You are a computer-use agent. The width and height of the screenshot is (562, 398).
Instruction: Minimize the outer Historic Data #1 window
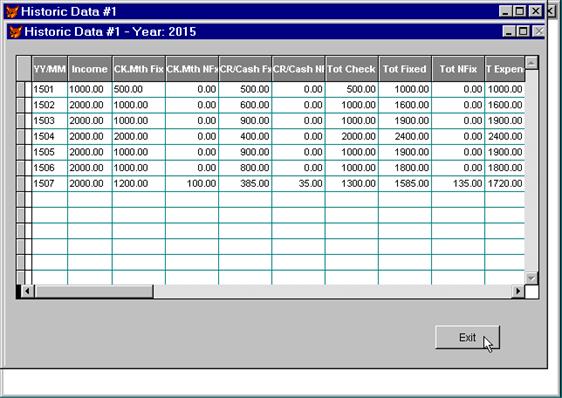505,11
